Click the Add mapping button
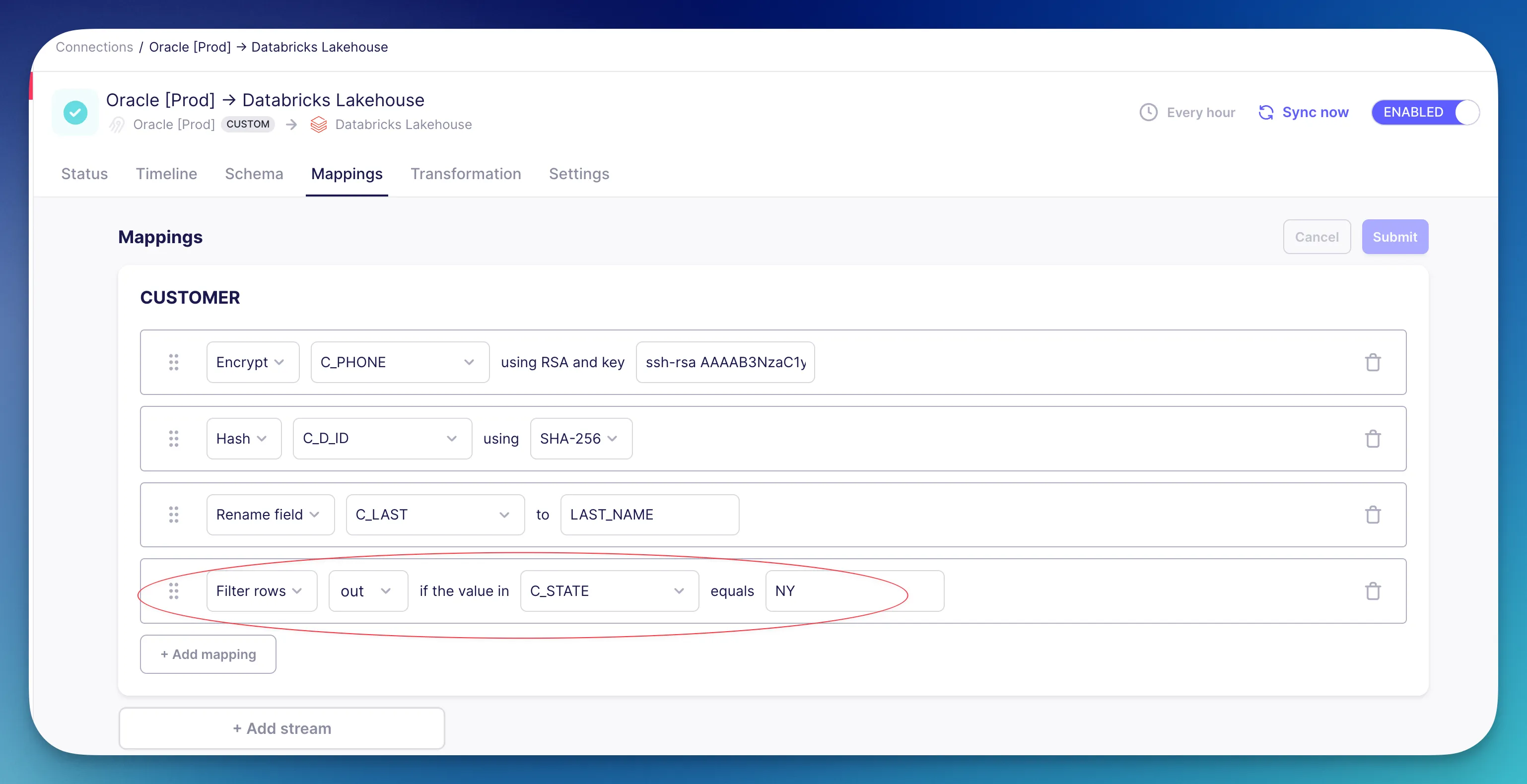1527x784 pixels. click(208, 654)
